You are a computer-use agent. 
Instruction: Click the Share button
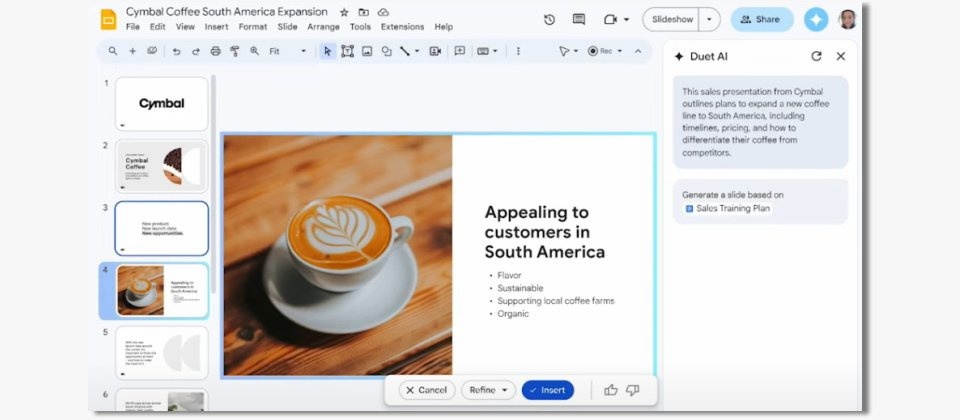761,19
